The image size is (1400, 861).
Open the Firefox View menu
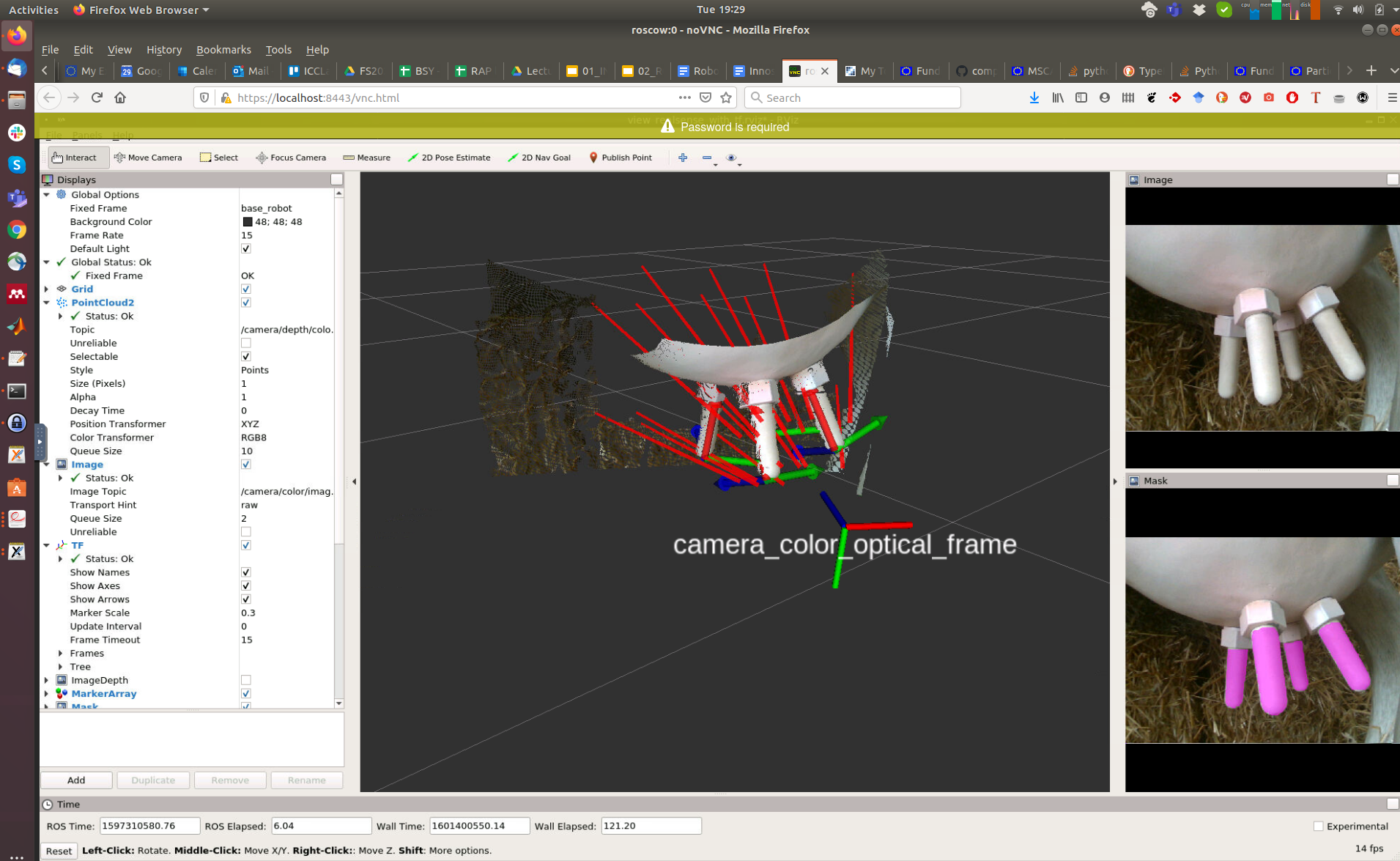[119, 50]
